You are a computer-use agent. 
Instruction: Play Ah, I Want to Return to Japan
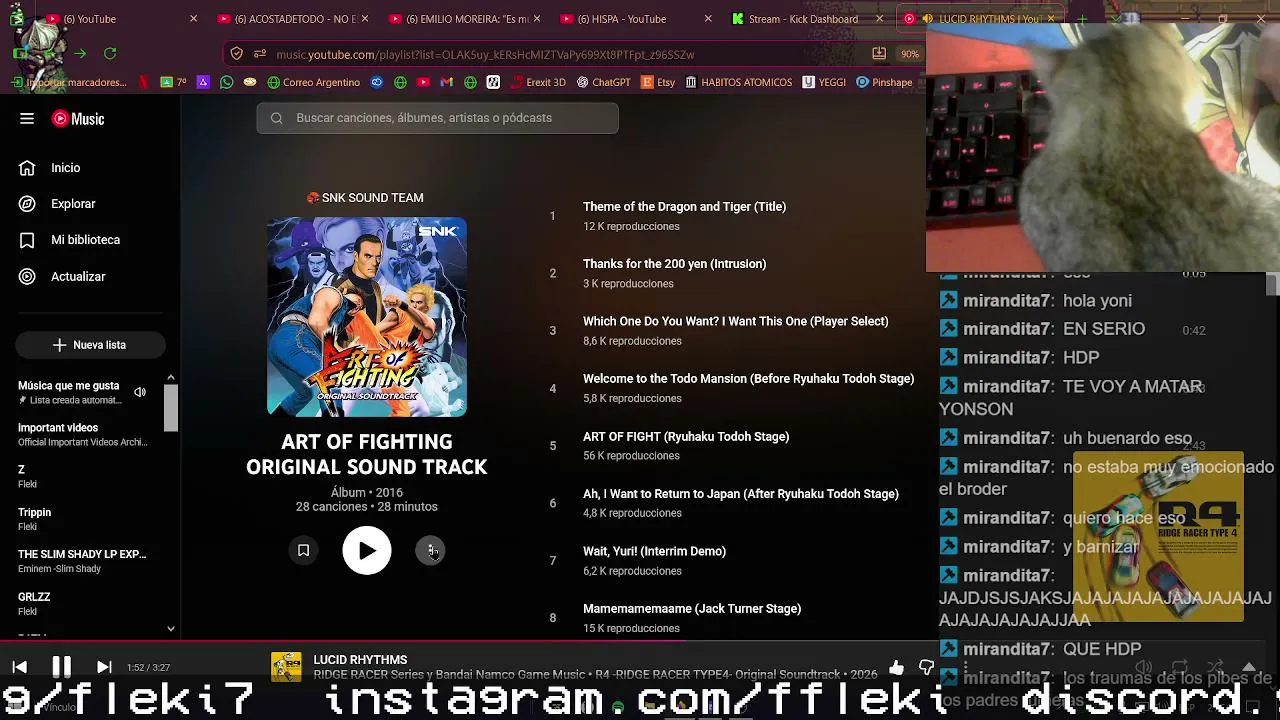click(x=740, y=494)
